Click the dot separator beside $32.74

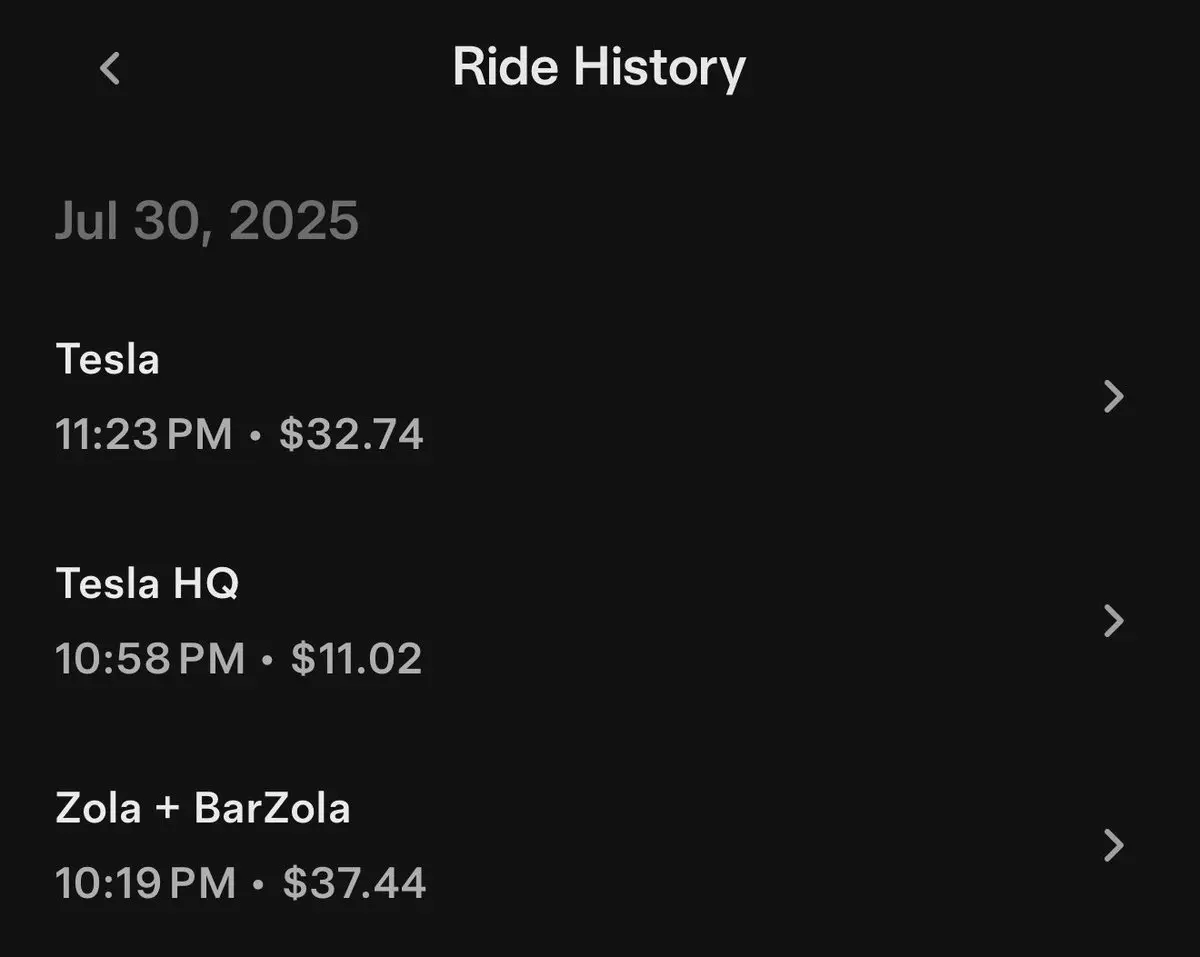tap(256, 437)
